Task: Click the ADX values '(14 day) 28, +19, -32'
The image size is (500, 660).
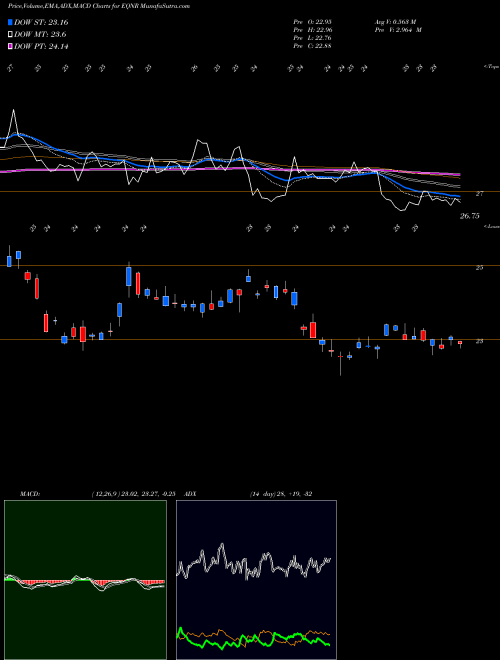Action: pyautogui.click(x=280, y=494)
